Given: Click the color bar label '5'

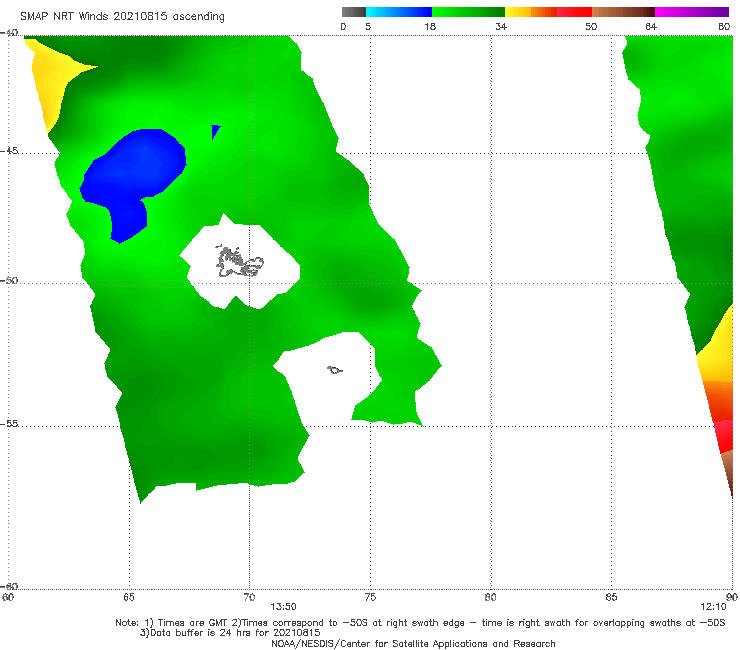Looking at the screenshot, I should tap(368, 26).
